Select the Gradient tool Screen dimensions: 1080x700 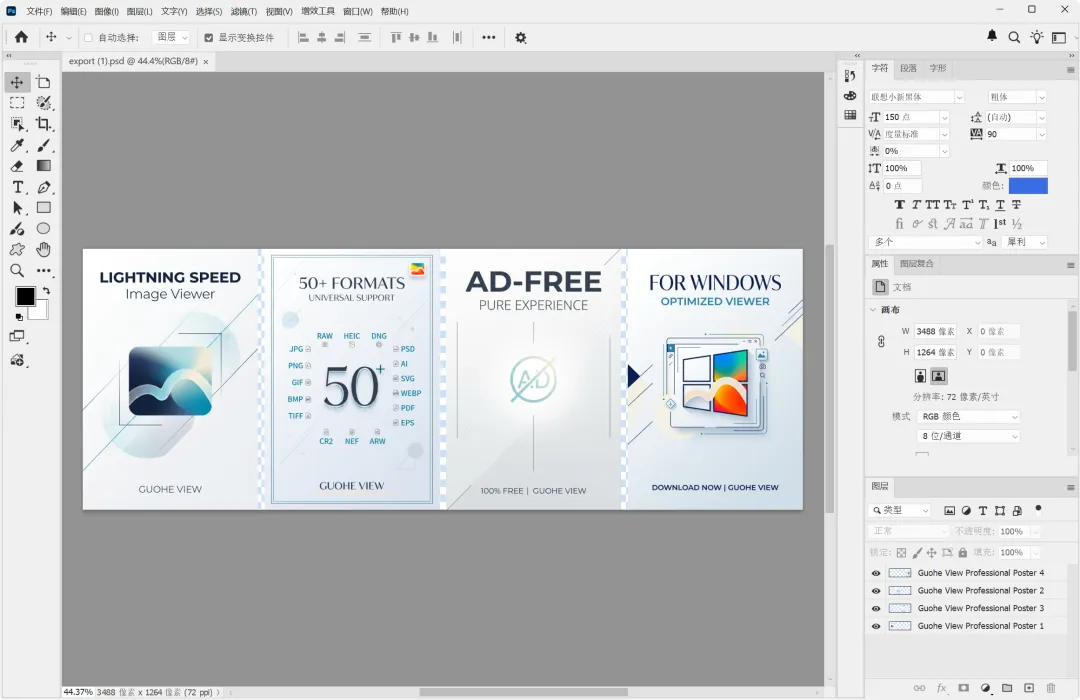point(43,166)
